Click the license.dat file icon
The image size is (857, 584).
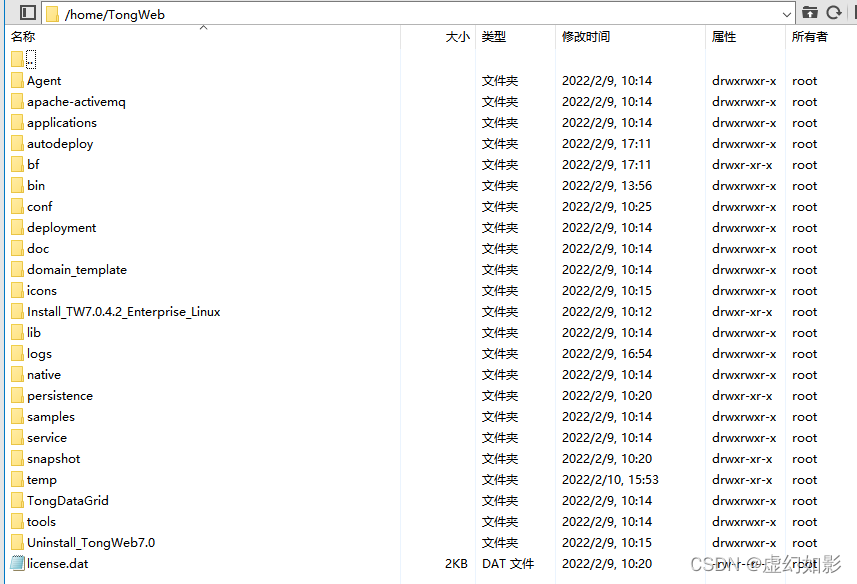[17, 563]
